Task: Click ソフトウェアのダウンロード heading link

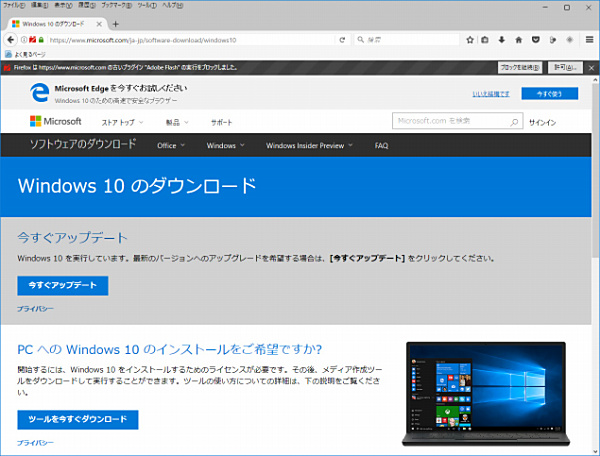Action: [83, 144]
